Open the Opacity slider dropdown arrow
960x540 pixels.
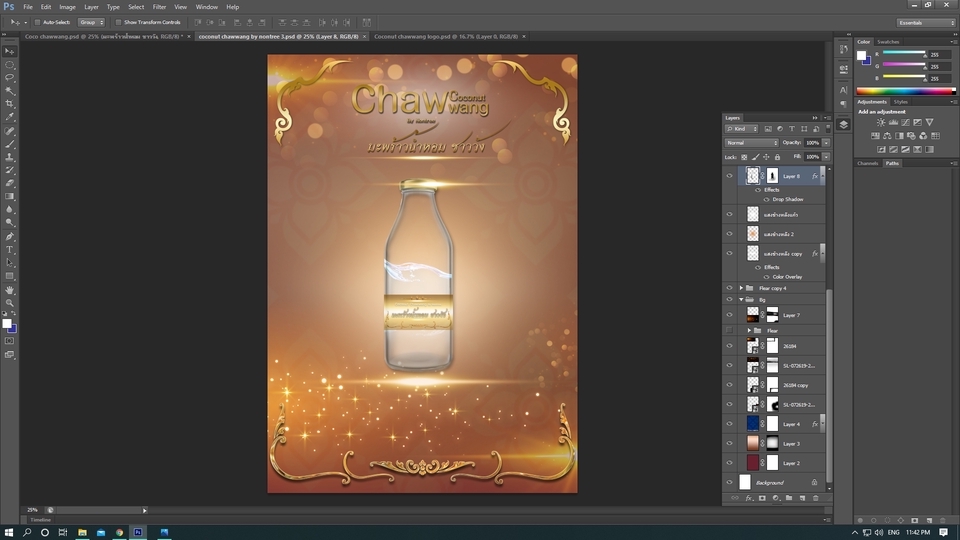point(826,143)
